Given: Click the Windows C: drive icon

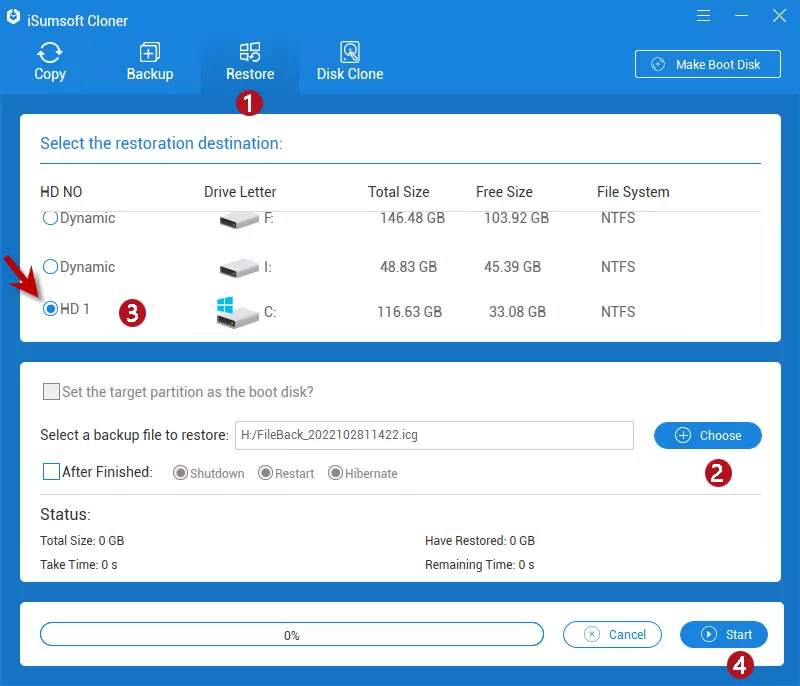Looking at the screenshot, I should click(x=237, y=312).
